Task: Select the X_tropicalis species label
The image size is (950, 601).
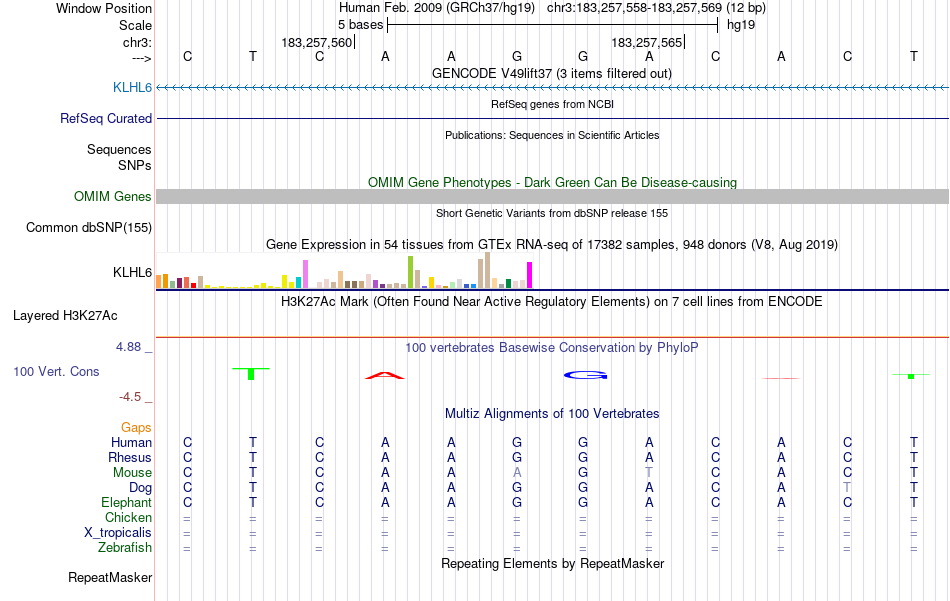Action: [118, 533]
